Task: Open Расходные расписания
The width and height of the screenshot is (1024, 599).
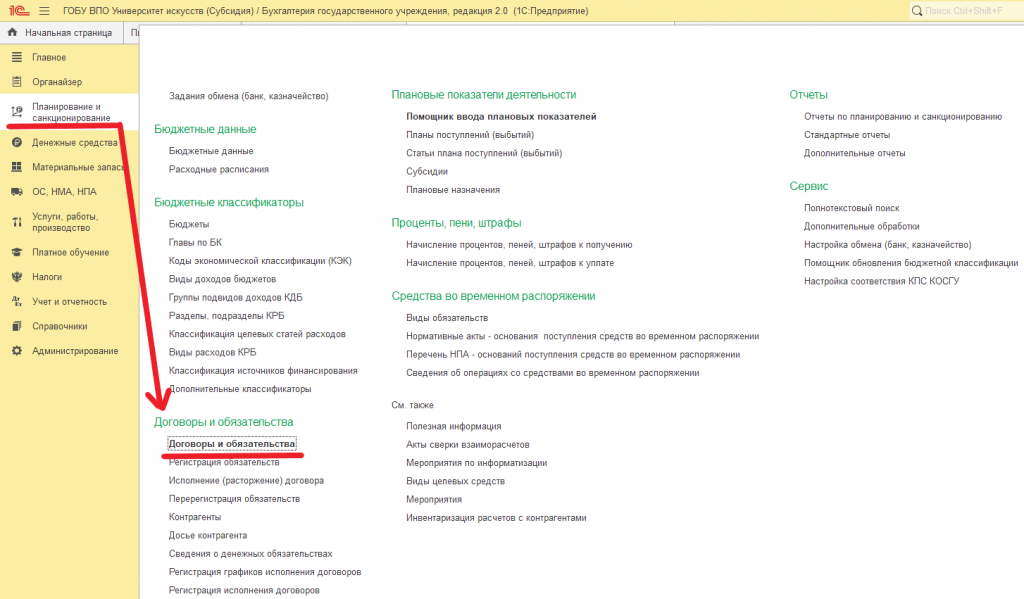Action: (x=219, y=169)
